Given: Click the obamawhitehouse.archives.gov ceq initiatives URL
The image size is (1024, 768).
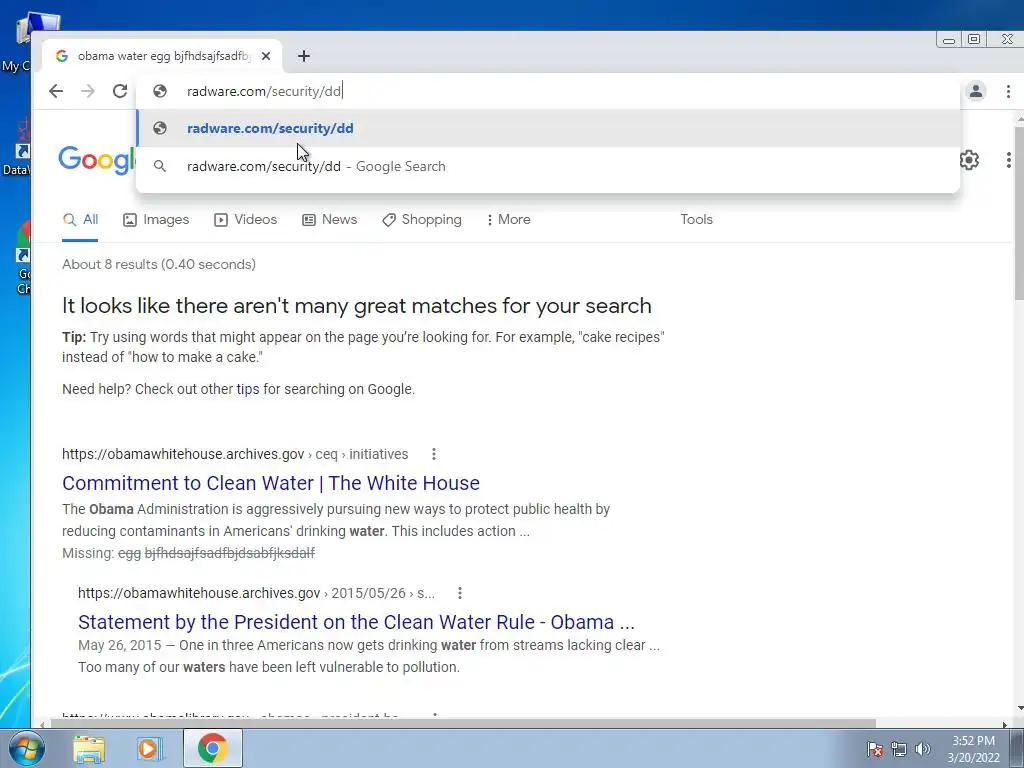Looking at the screenshot, I should click(x=235, y=454).
